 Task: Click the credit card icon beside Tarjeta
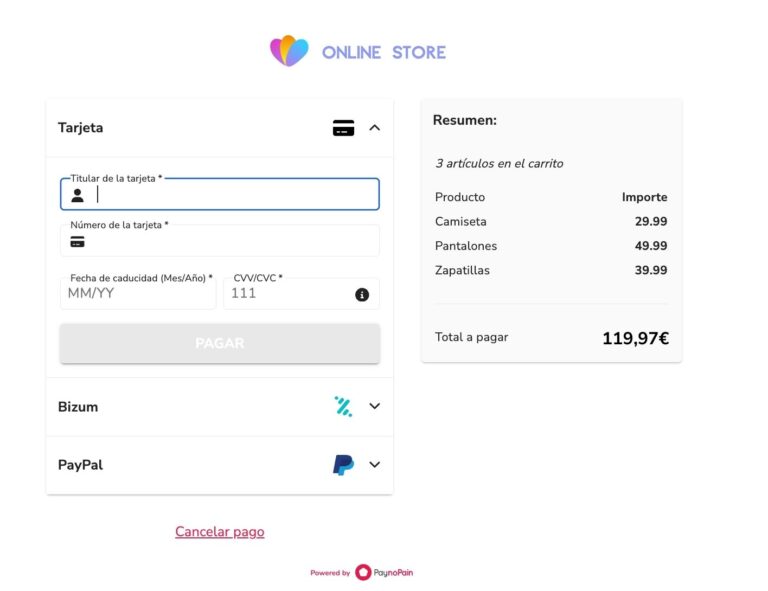tap(343, 128)
